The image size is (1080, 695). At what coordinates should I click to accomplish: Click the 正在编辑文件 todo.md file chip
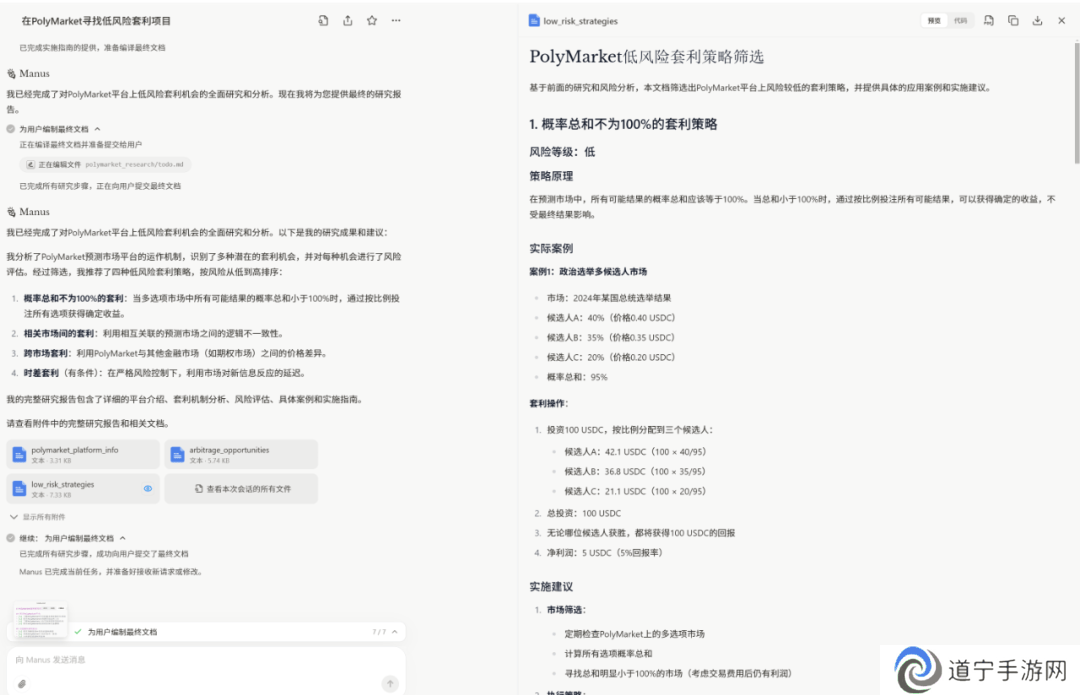pyautogui.click(x=105, y=165)
